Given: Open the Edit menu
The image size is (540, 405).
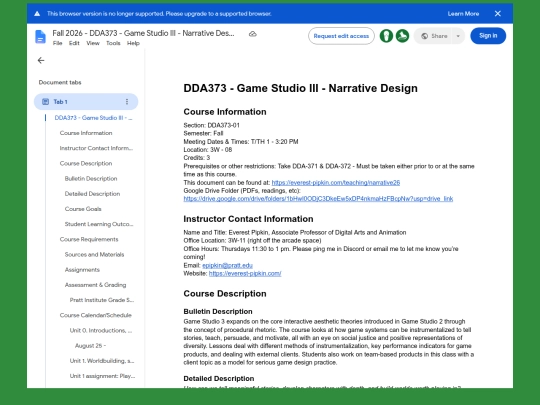Looking at the screenshot, I should [74, 43].
